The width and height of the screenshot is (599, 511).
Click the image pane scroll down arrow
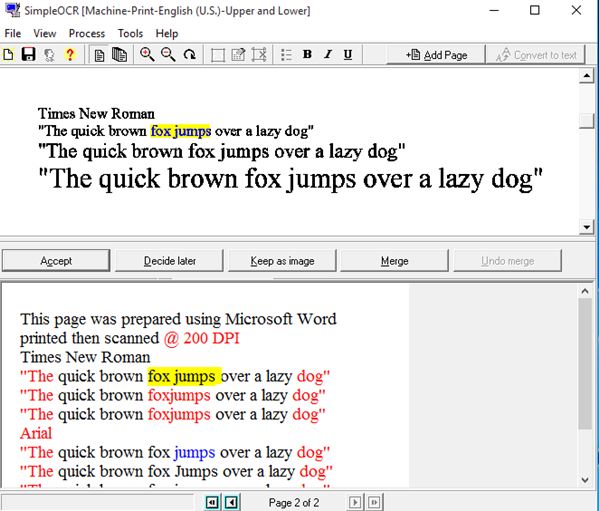point(586,227)
